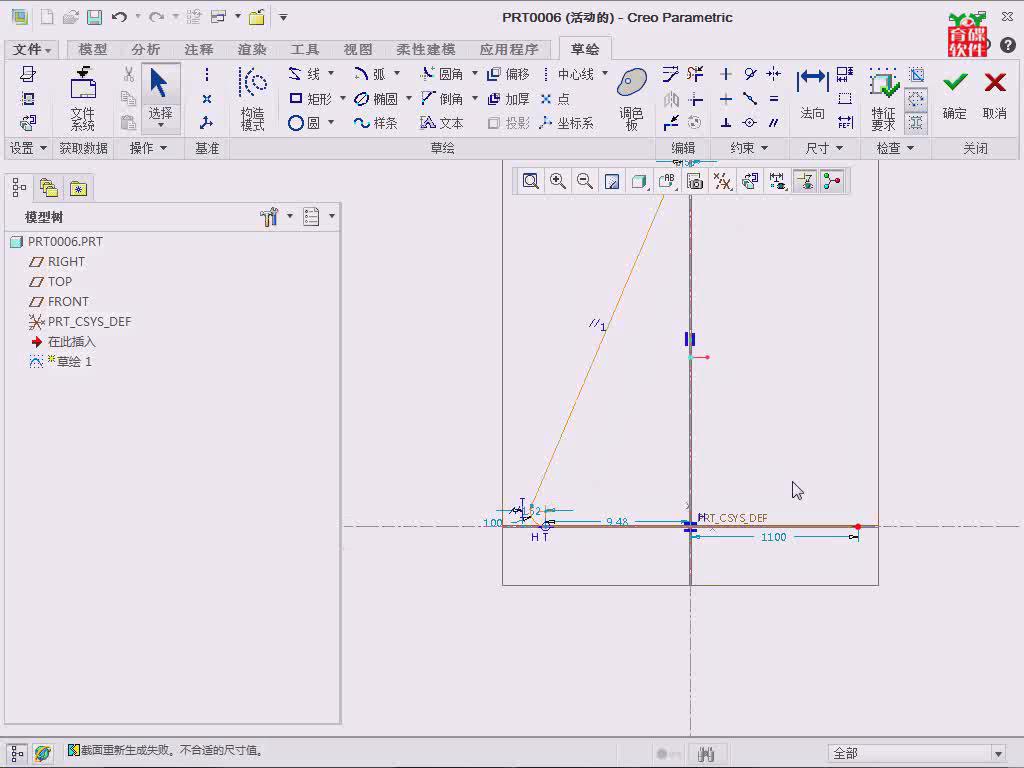Screen dimensions: 1024x768
Task: Click 取消 to cancel the sketch
Action: click(x=995, y=95)
